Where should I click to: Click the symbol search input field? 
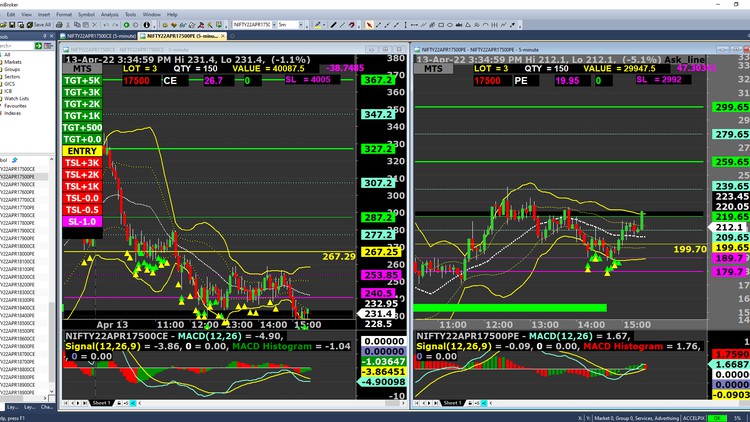tap(17, 45)
